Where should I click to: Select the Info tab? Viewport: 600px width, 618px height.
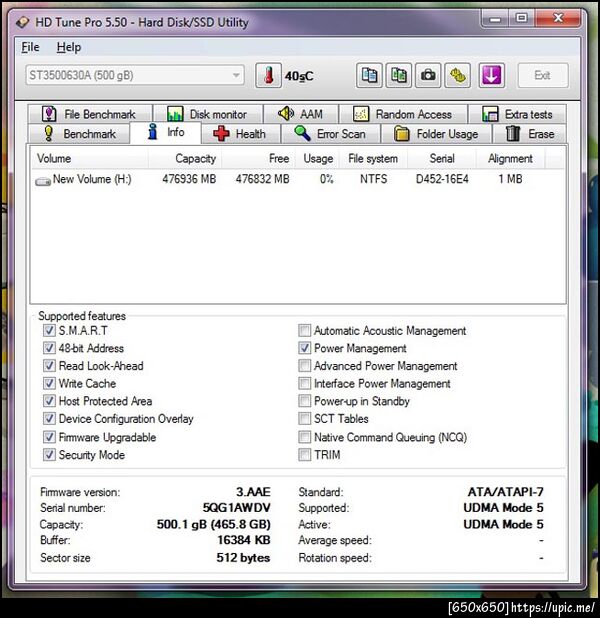coord(166,132)
